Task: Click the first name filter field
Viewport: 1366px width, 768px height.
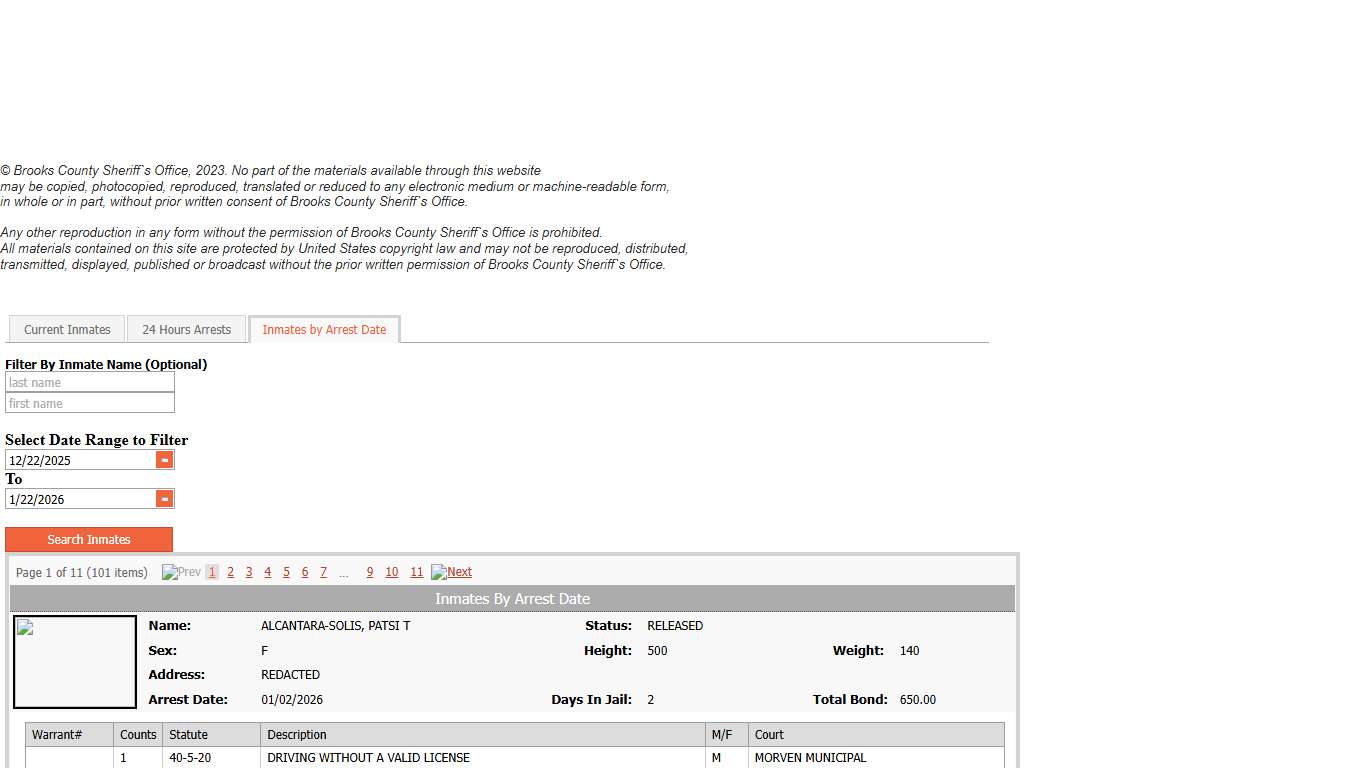Action: (x=90, y=404)
